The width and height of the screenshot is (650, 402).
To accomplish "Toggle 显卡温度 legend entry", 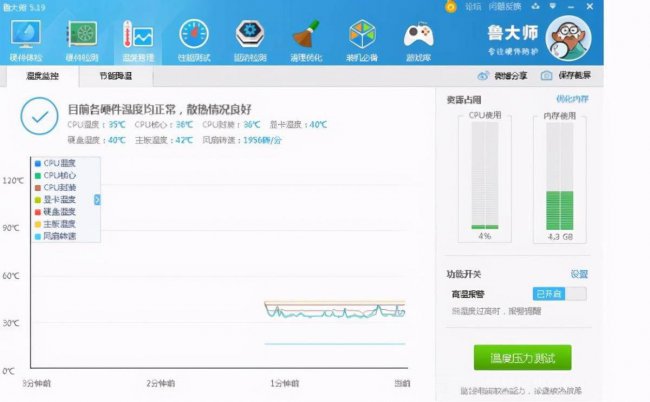I will (56, 200).
